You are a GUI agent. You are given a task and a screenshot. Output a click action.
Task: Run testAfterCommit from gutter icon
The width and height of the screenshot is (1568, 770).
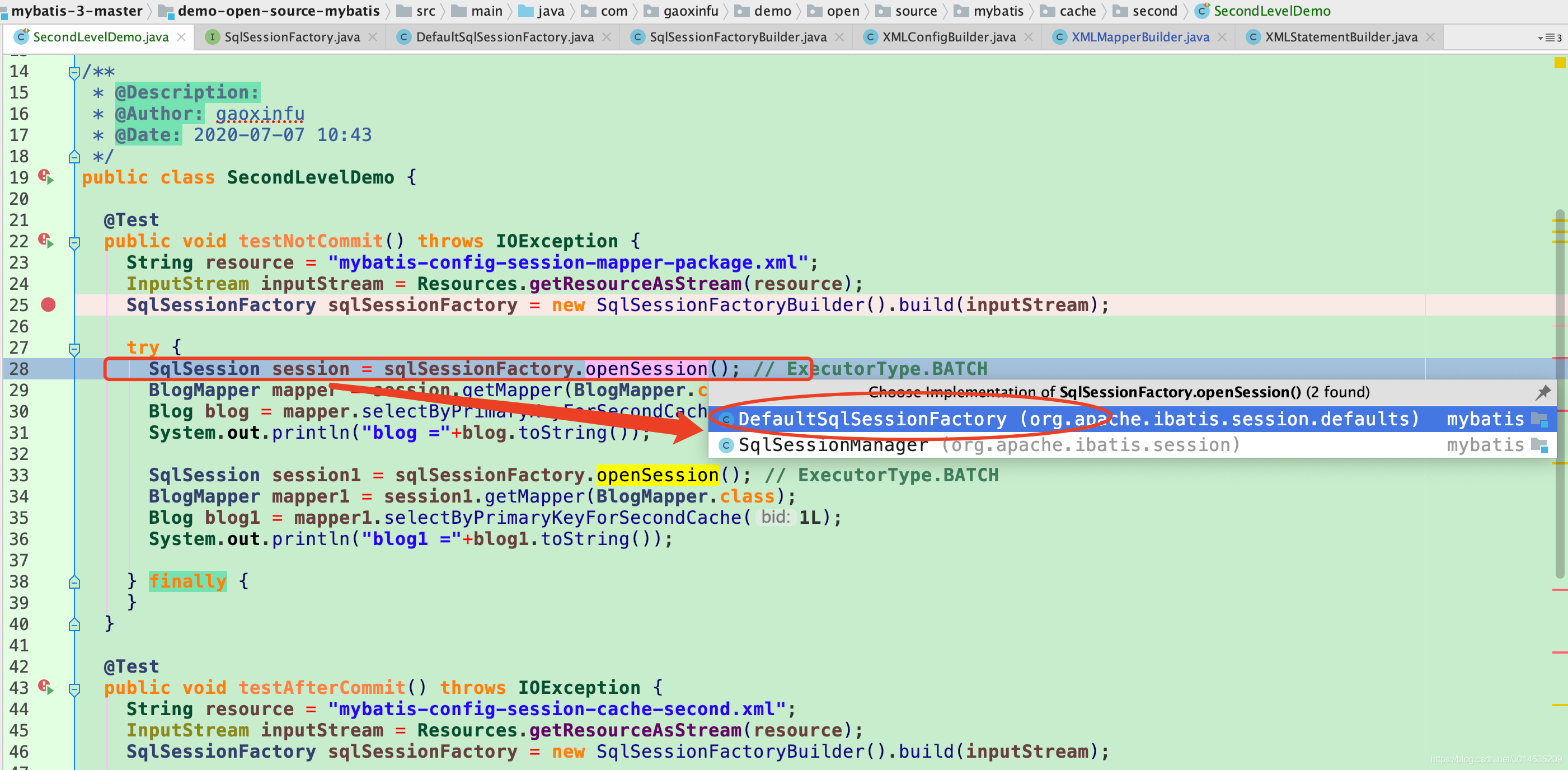click(46, 687)
